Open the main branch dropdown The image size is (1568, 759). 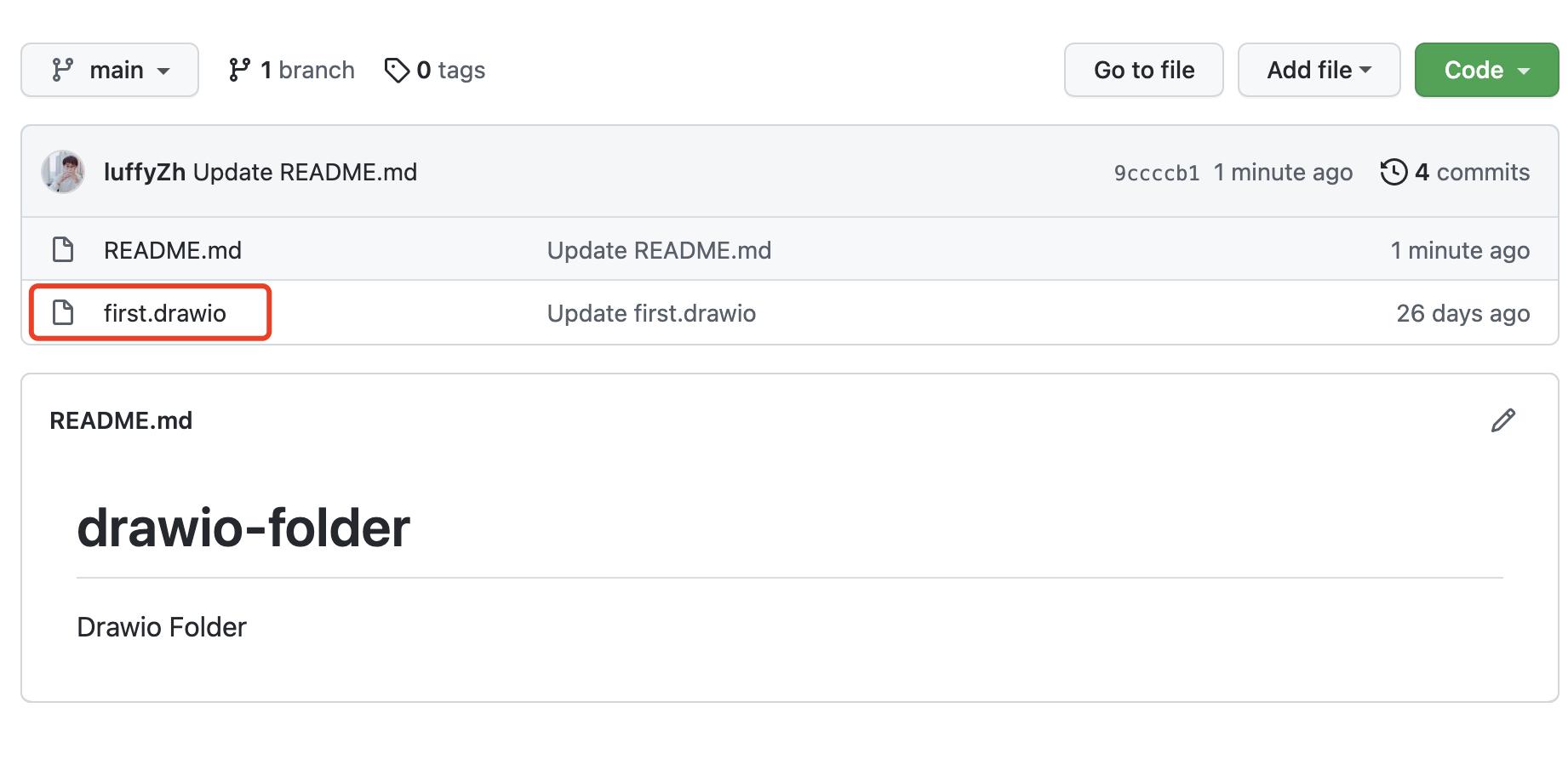click(x=110, y=70)
